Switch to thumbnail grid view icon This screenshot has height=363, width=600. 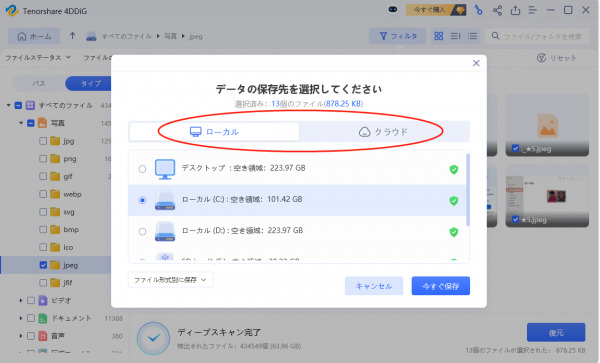coord(439,36)
